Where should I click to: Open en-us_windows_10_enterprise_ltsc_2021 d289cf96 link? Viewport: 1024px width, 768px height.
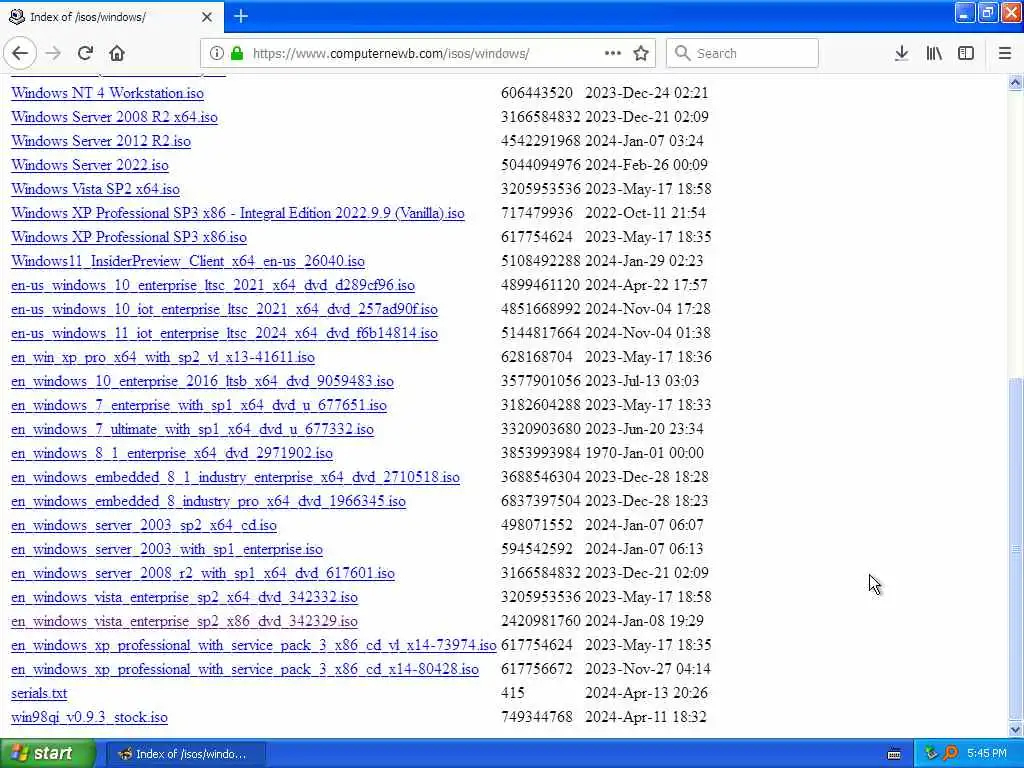(x=213, y=285)
